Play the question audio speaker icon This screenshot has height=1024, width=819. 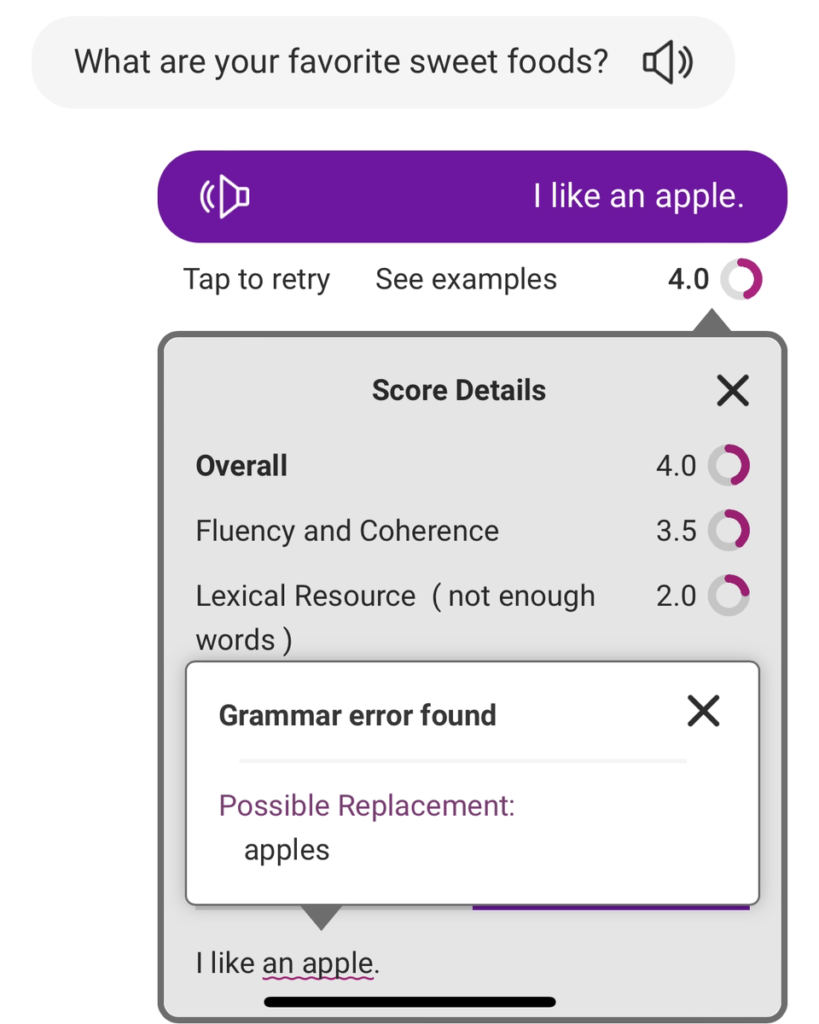tap(667, 63)
